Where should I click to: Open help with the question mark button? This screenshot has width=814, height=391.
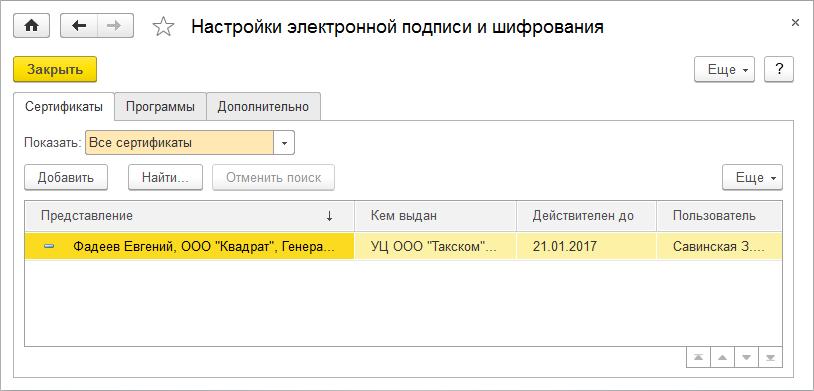click(779, 70)
